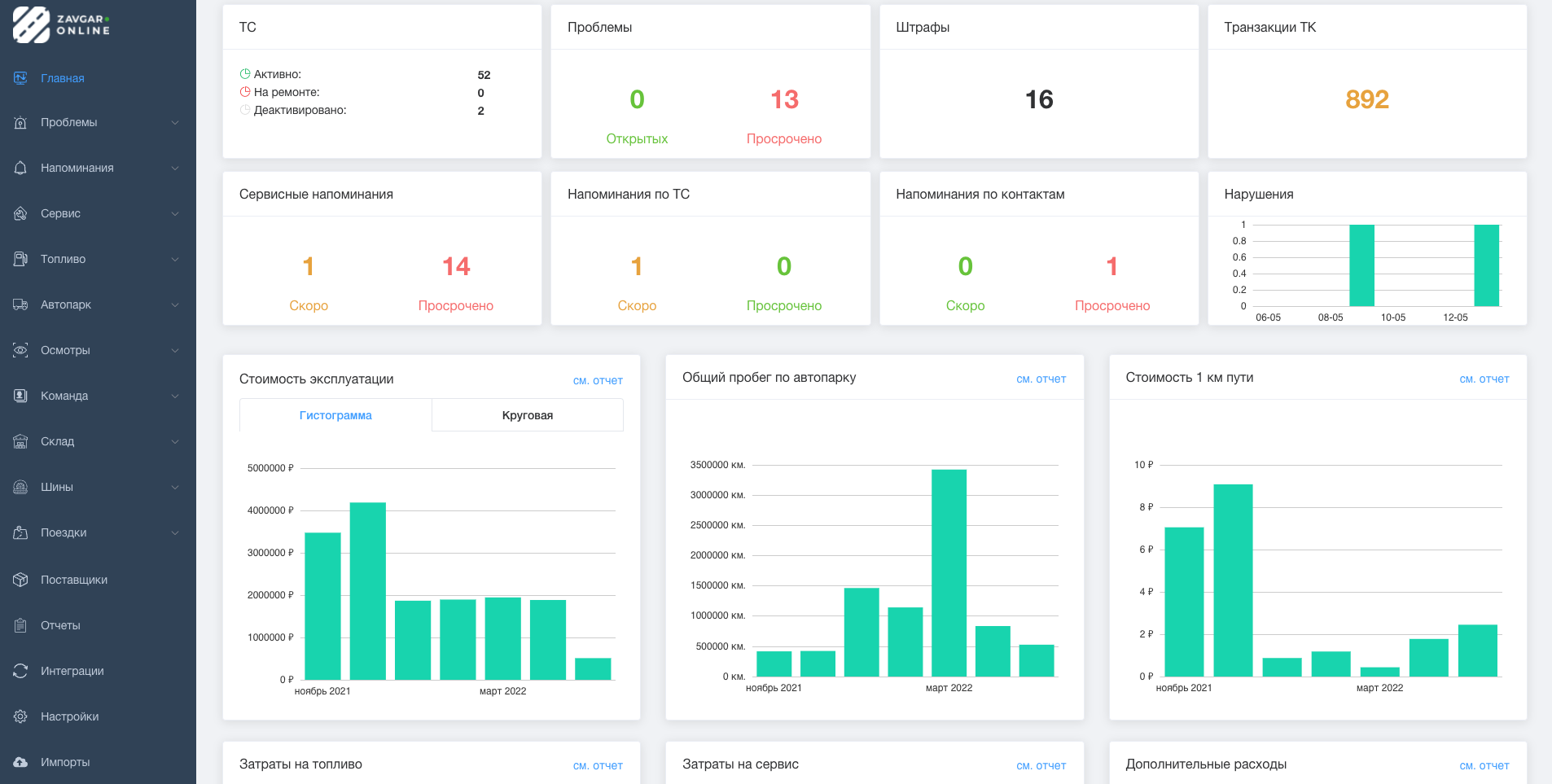Click the Шины tire icon

click(20, 487)
